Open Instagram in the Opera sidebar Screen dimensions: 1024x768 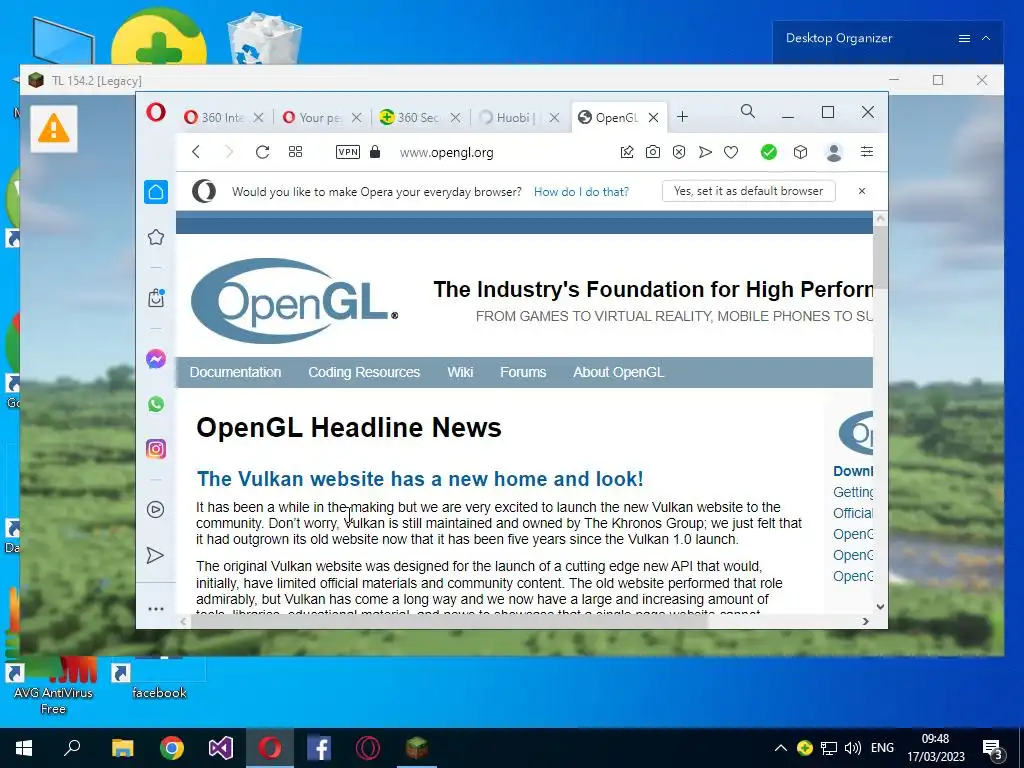point(156,449)
